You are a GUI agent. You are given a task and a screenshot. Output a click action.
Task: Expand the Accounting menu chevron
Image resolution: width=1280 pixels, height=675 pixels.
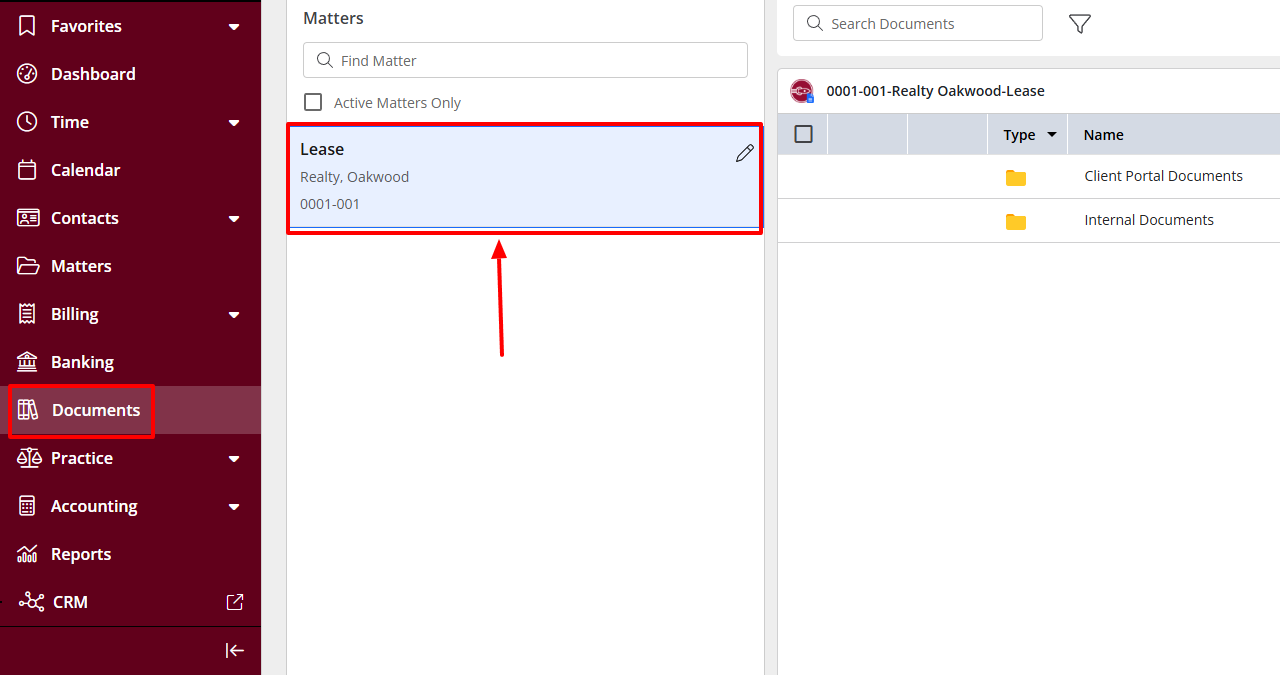[233, 506]
